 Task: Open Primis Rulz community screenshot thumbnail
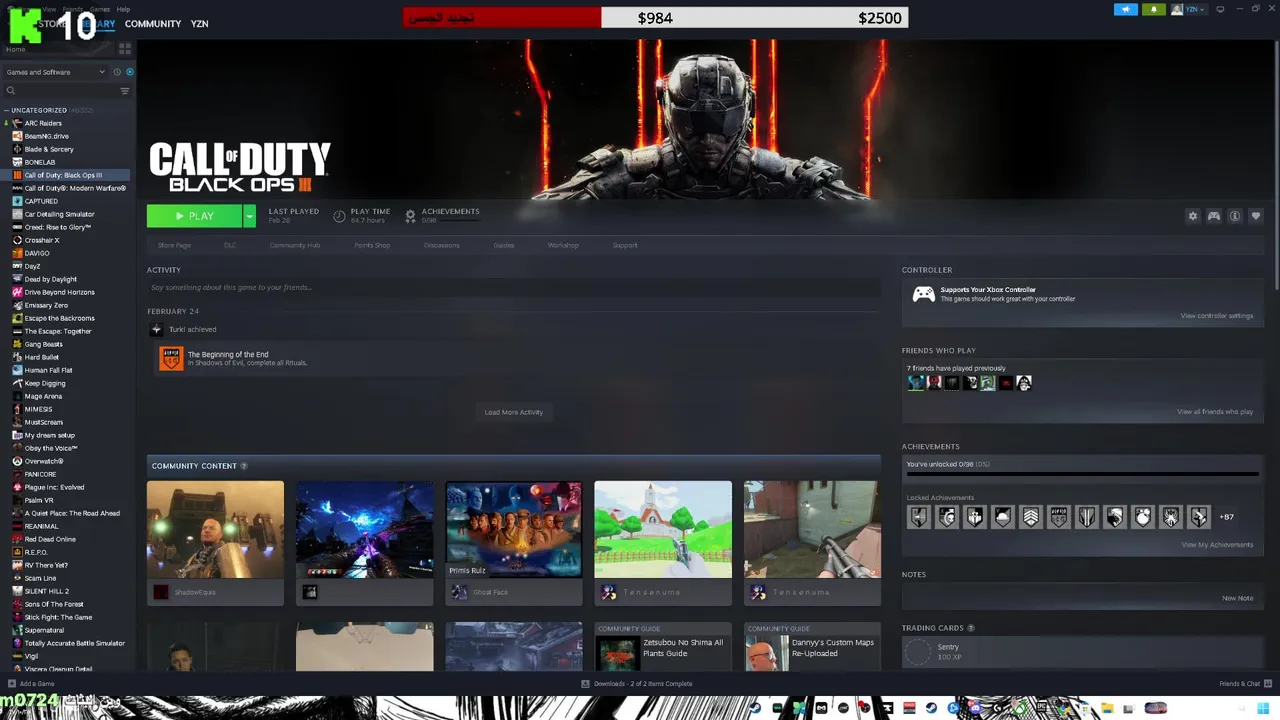(513, 529)
